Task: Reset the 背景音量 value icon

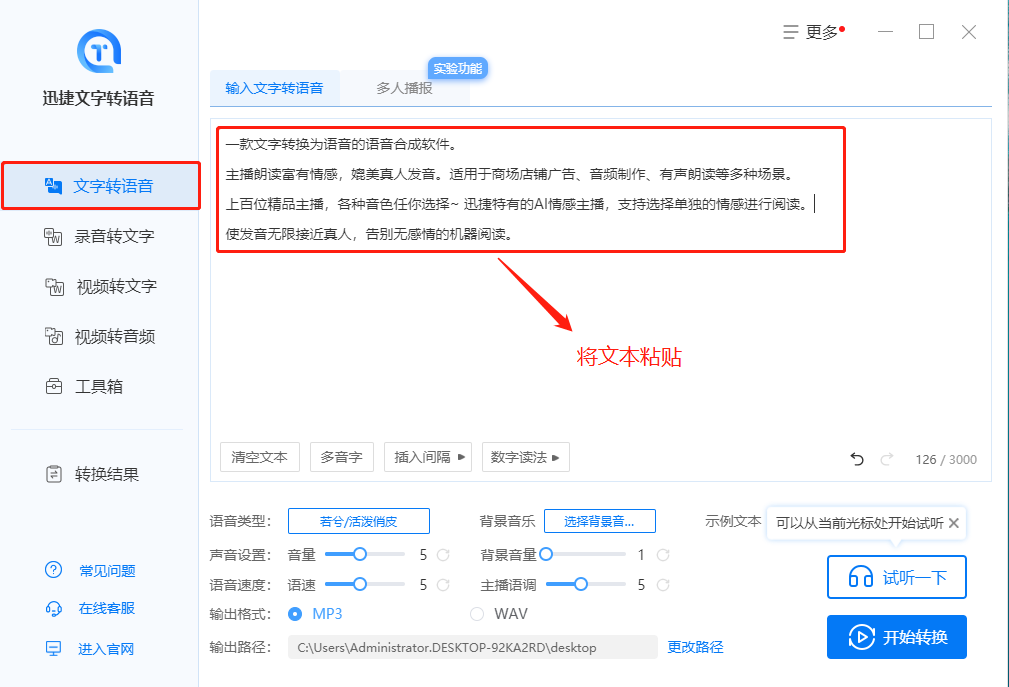Action: 663,554
